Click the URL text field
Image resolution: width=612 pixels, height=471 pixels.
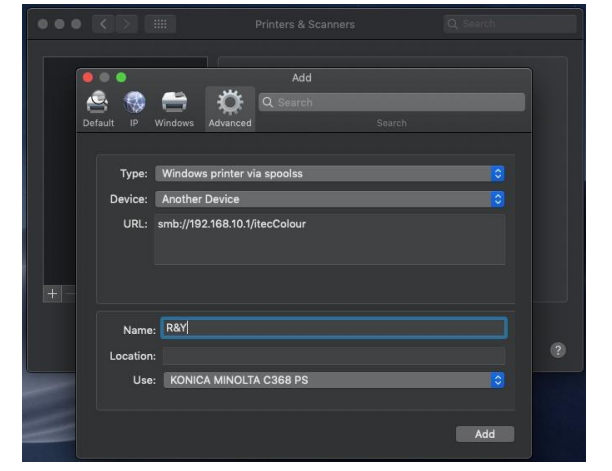330,240
